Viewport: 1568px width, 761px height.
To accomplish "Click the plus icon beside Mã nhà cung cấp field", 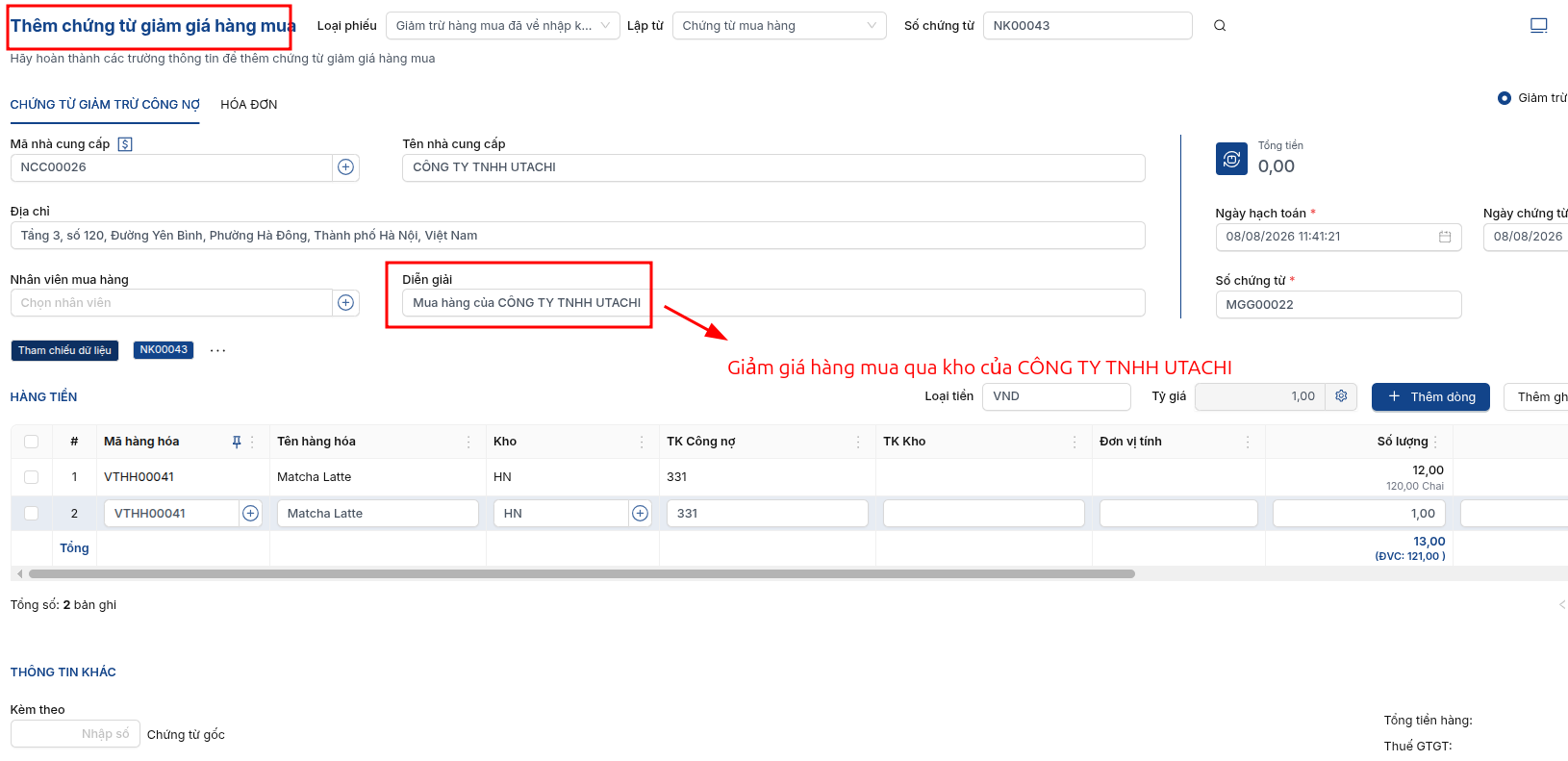I will coord(346,167).
